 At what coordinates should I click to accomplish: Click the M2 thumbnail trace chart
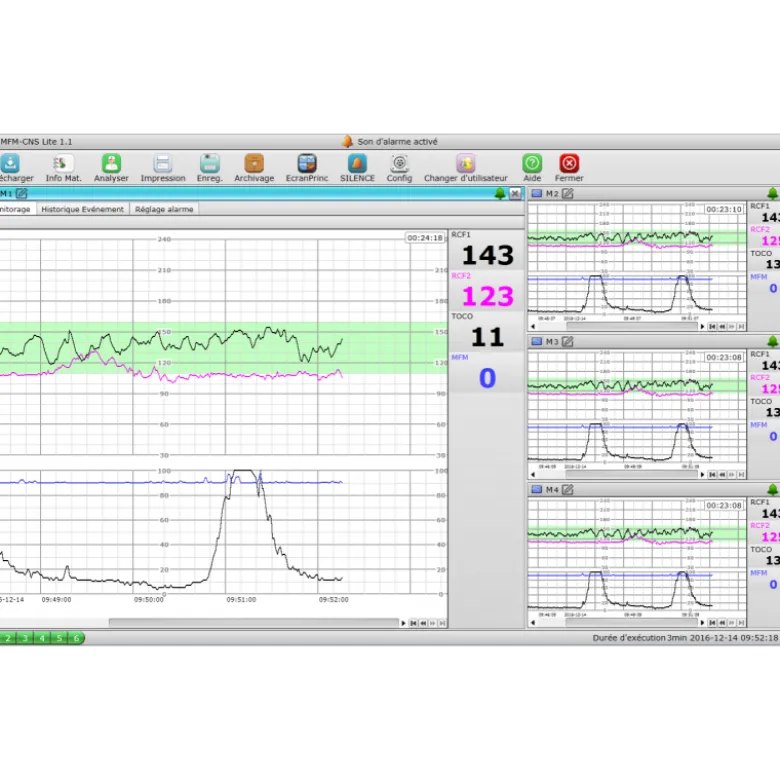point(637,261)
